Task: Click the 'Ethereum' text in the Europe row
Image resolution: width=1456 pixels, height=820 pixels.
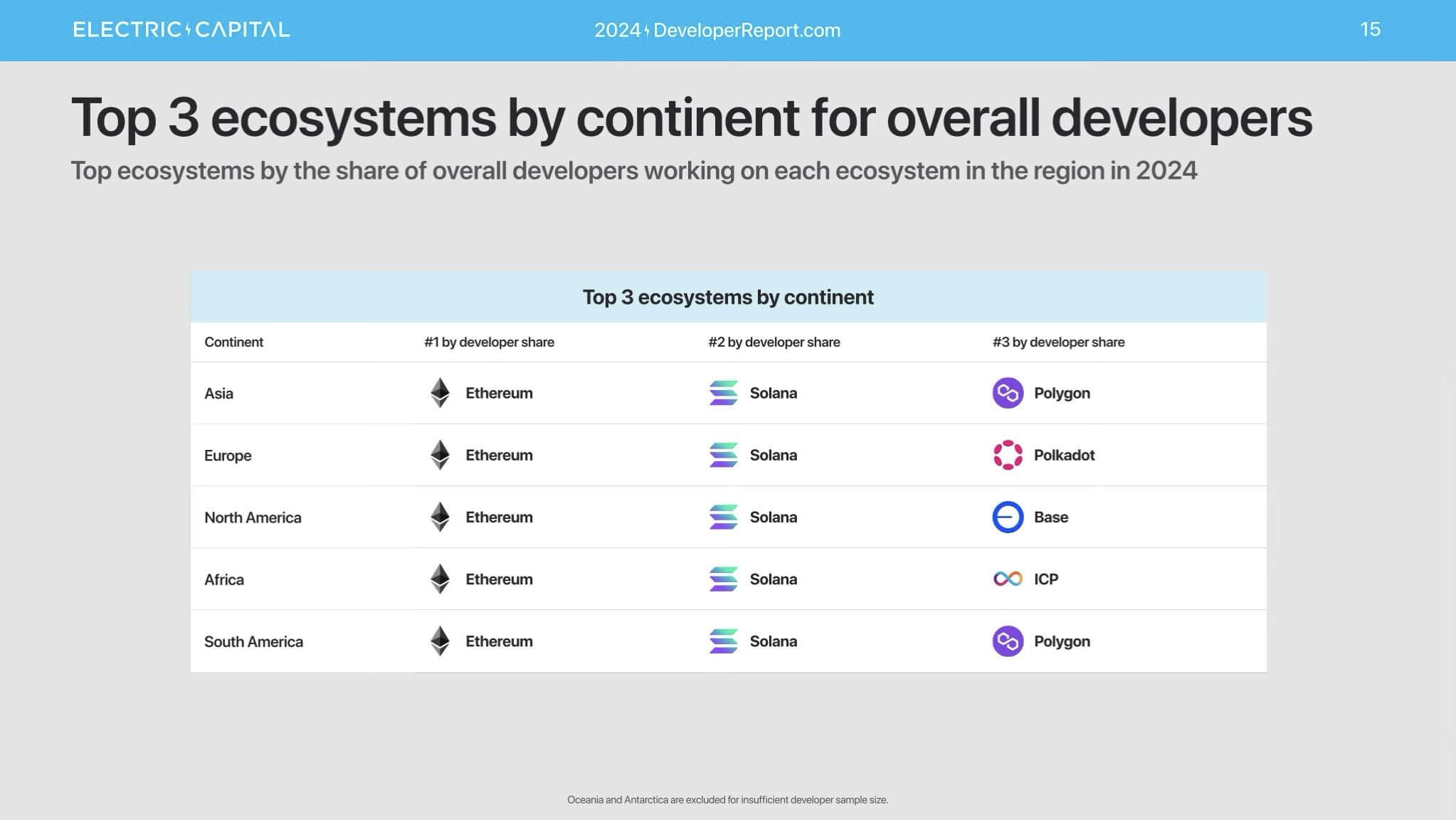Action: pos(499,455)
